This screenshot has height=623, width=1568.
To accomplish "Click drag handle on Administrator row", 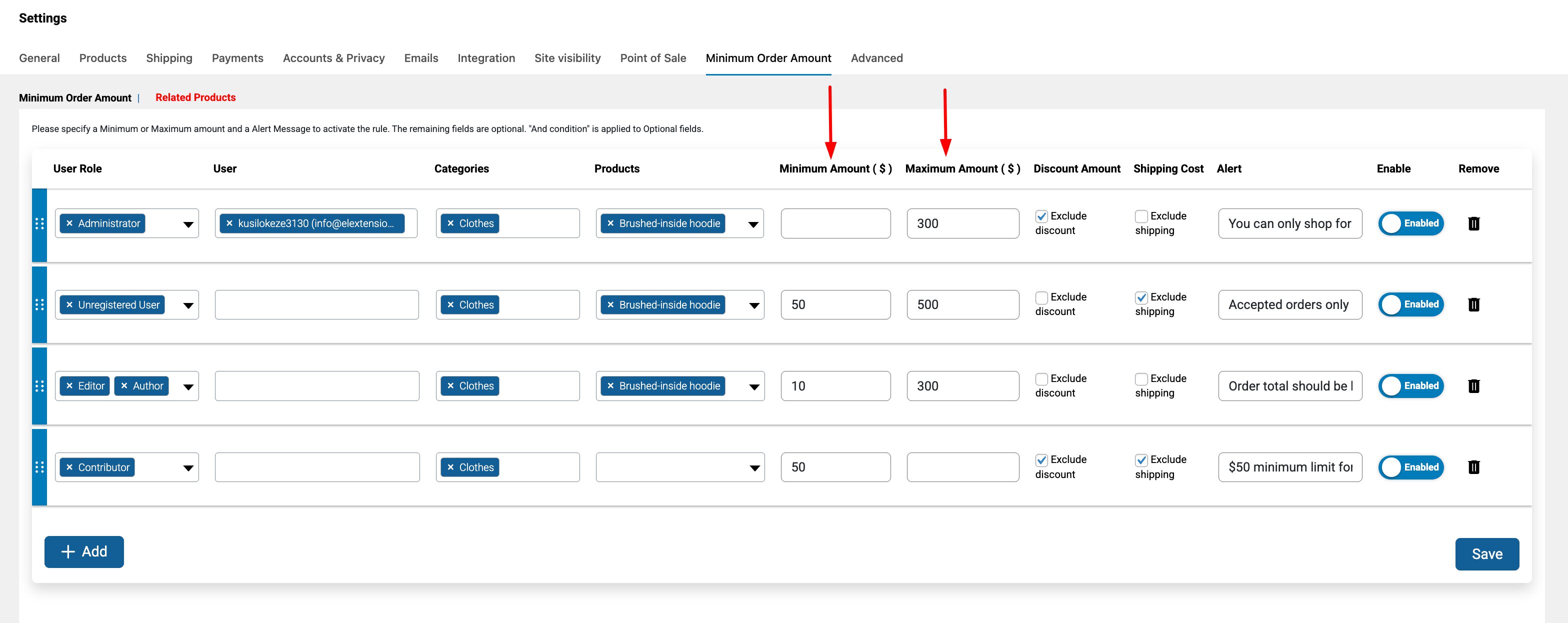I will pos(39,223).
